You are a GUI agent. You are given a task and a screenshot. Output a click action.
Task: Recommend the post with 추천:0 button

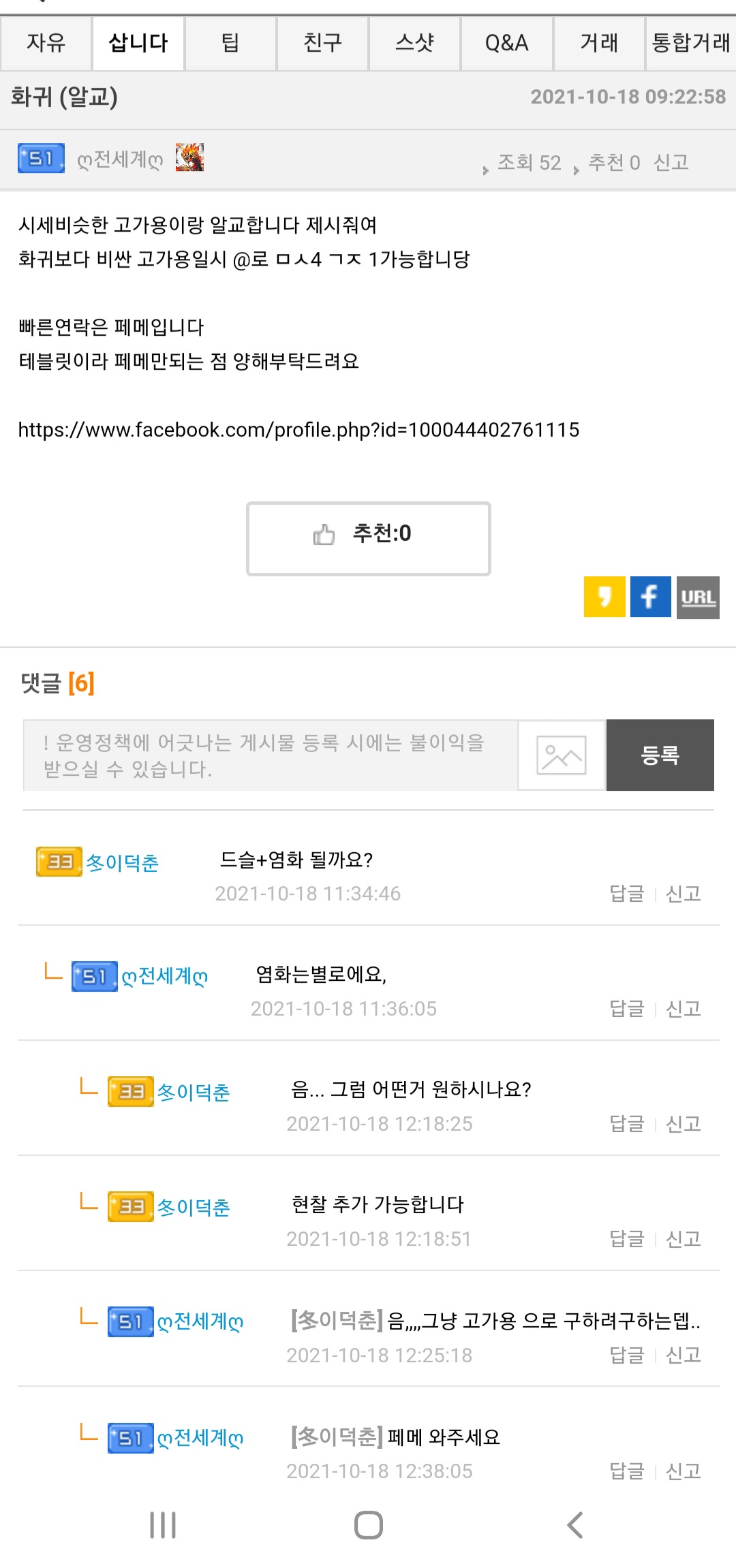(x=369, y=539)
